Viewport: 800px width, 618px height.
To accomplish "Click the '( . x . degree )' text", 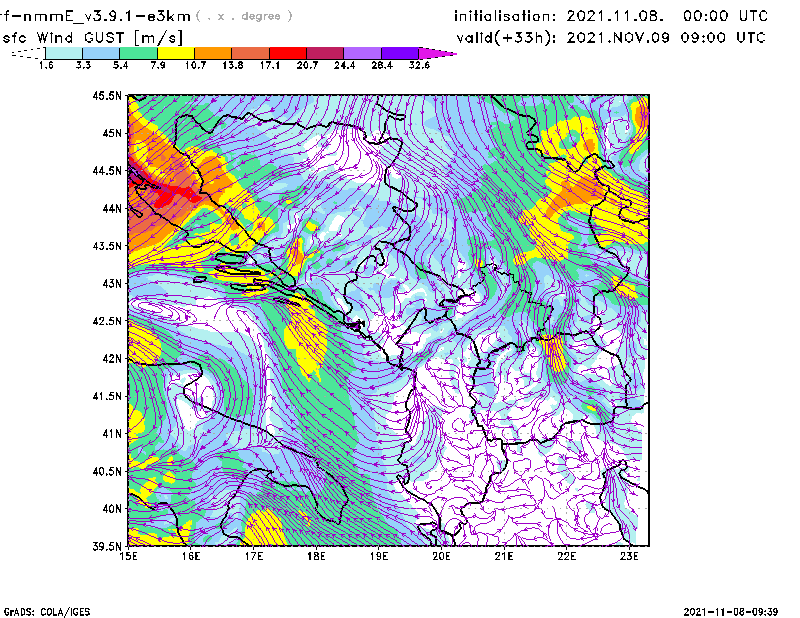I will 244,16.
